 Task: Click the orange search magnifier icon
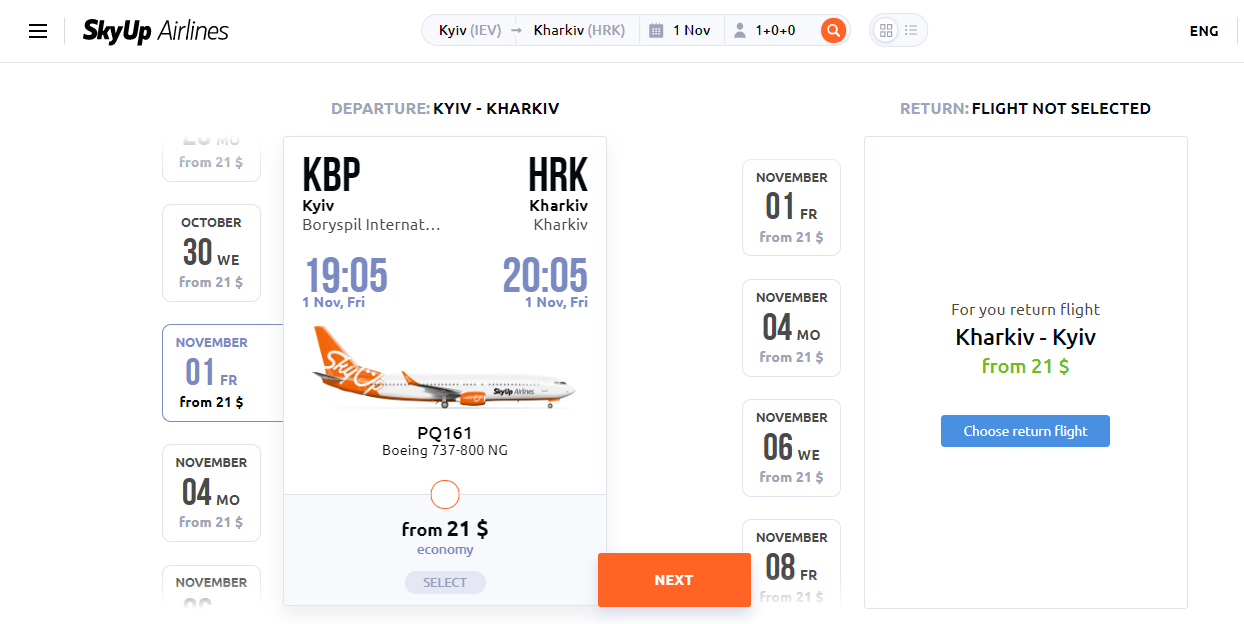tap(833, 30)
